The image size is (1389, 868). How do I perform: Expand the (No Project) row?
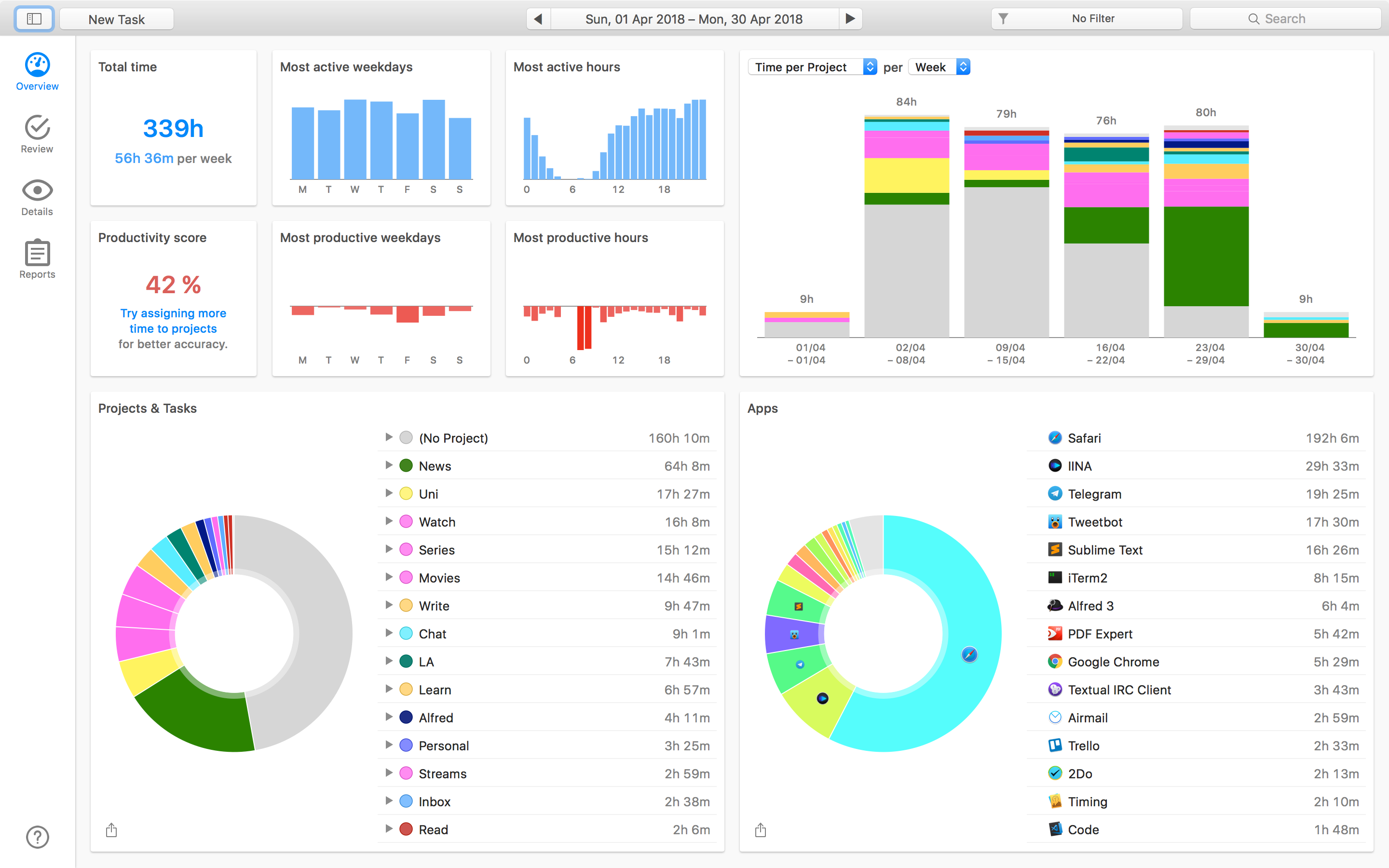[389, 437]
